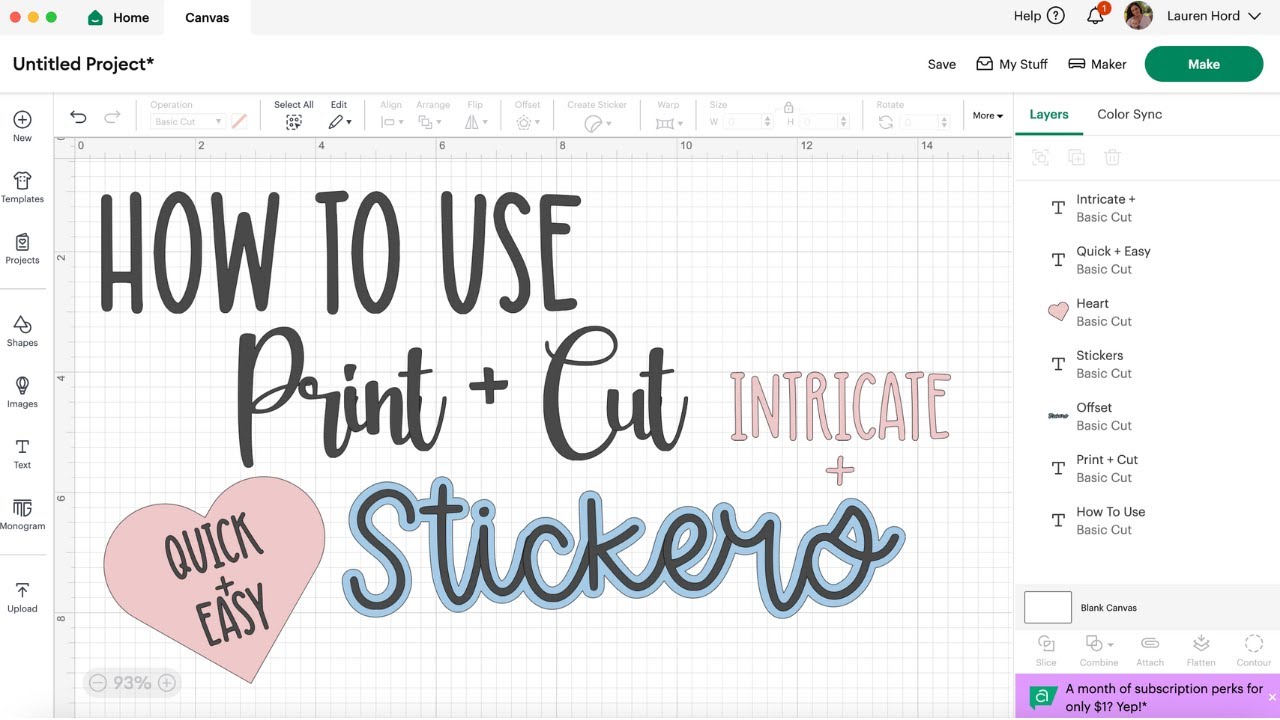Click the Duplicate layer icon
Image resolution: width=1280 pixels, height=720 pixels.
click(x=1076, y=157)
